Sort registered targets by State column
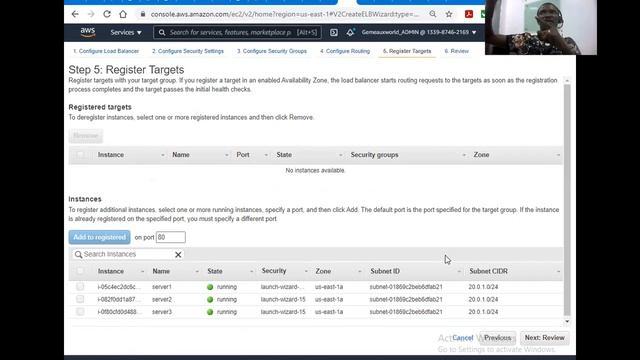The height and width of the screenshot is (360, 640). click(x=309, y=155)
